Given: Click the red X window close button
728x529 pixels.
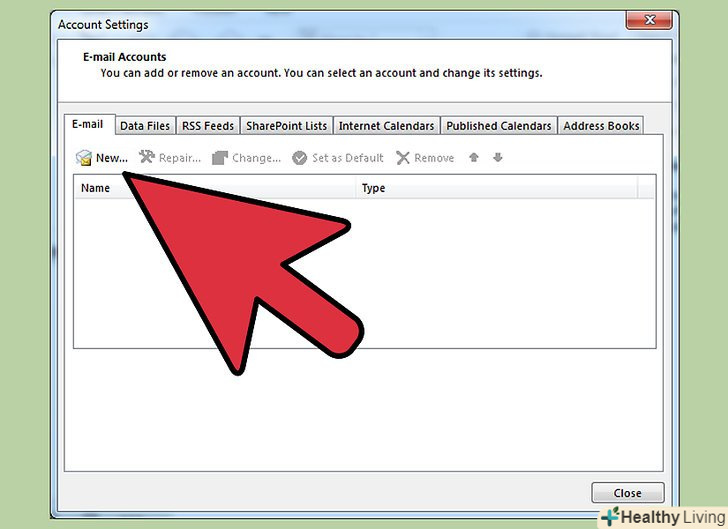Looking at the screenshot, I should (x=650, y=20).
